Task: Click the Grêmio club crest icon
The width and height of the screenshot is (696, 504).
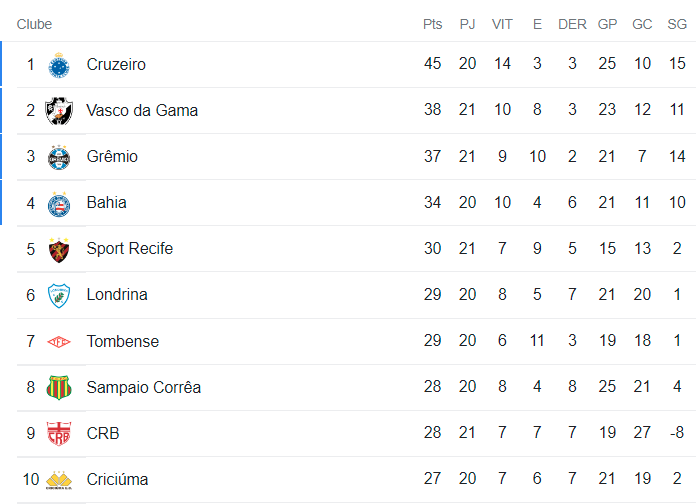Action: pyautogui.click(x=59, y=157)
